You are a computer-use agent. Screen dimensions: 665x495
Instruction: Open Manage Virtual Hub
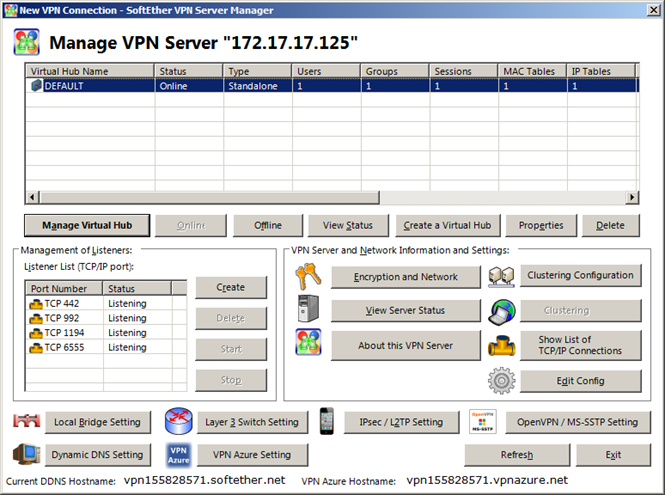tap(87, 225)
